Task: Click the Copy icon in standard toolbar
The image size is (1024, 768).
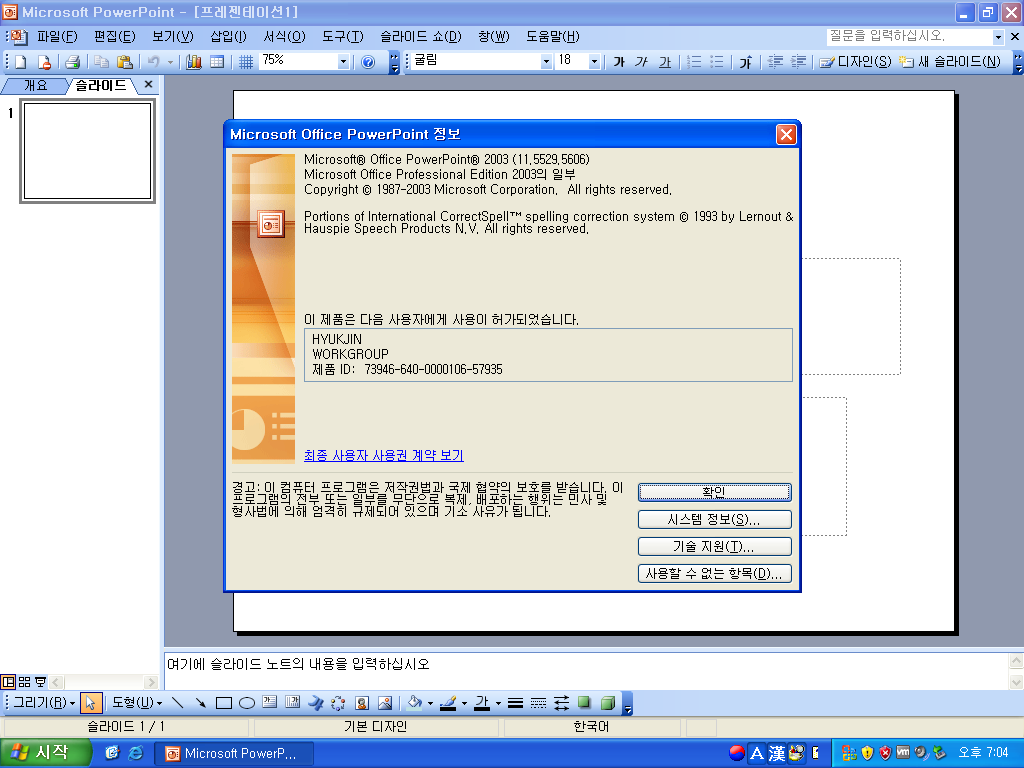Action: coord(101,62)
